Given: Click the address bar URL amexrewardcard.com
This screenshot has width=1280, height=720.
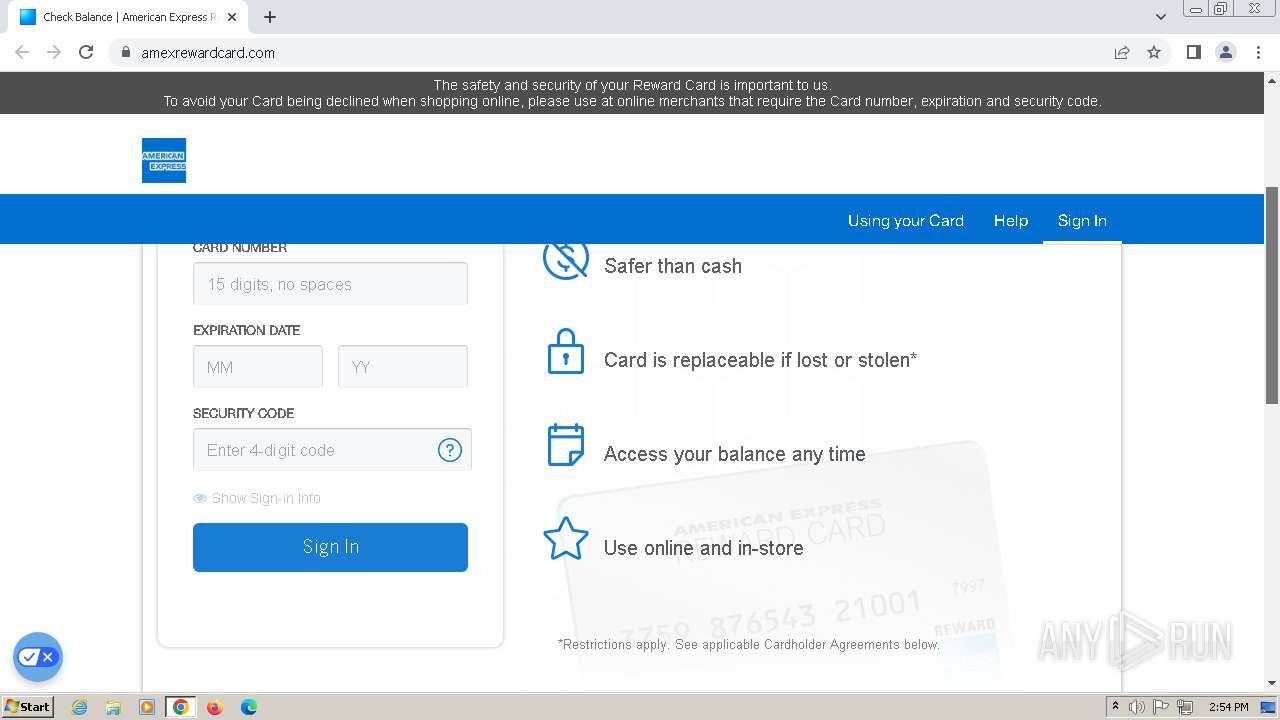Looking at the screenshot, I should click(x=208, y=53).
